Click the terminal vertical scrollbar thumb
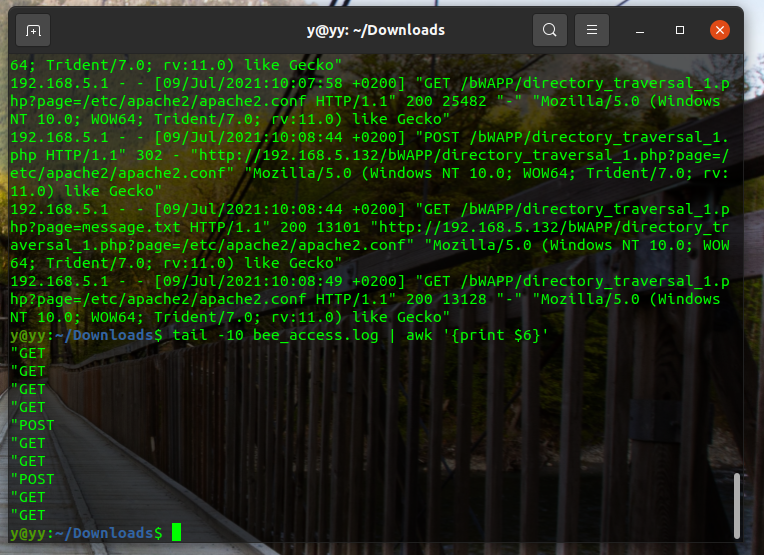This screenshot has height=555, width=764. coord(737,505)
